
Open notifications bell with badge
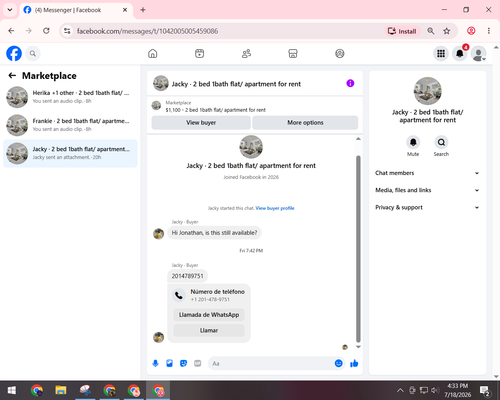(x=460, y=53)
